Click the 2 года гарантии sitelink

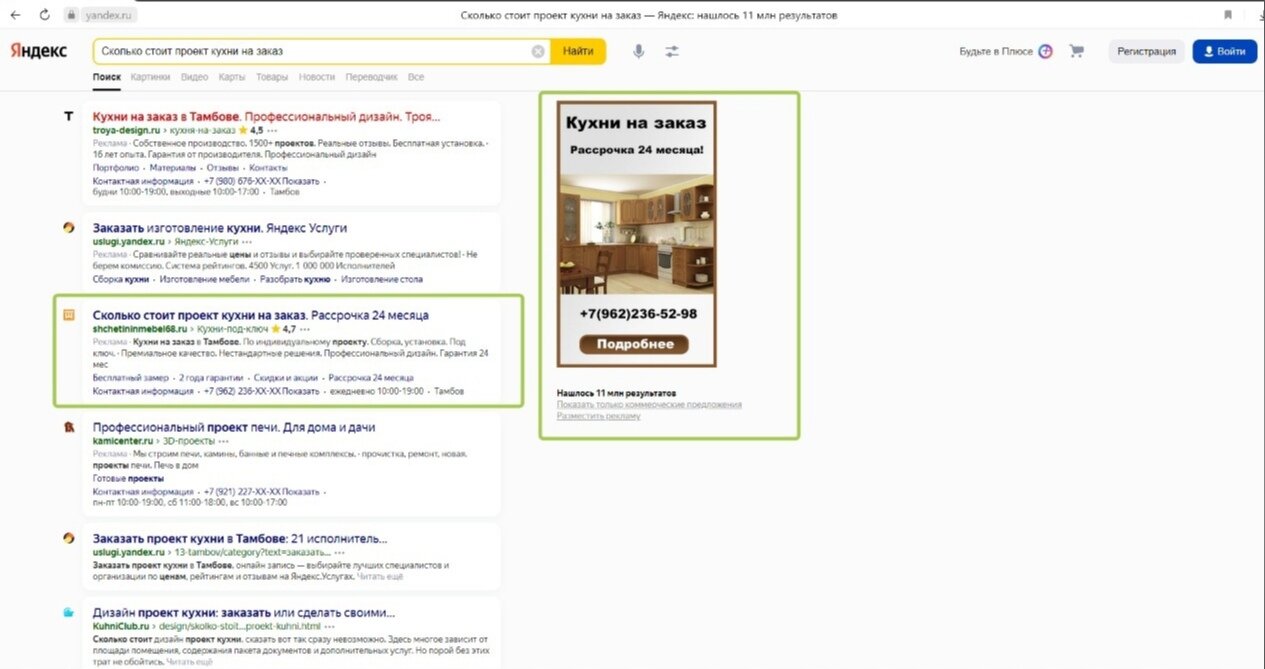(x=211, y=378)
